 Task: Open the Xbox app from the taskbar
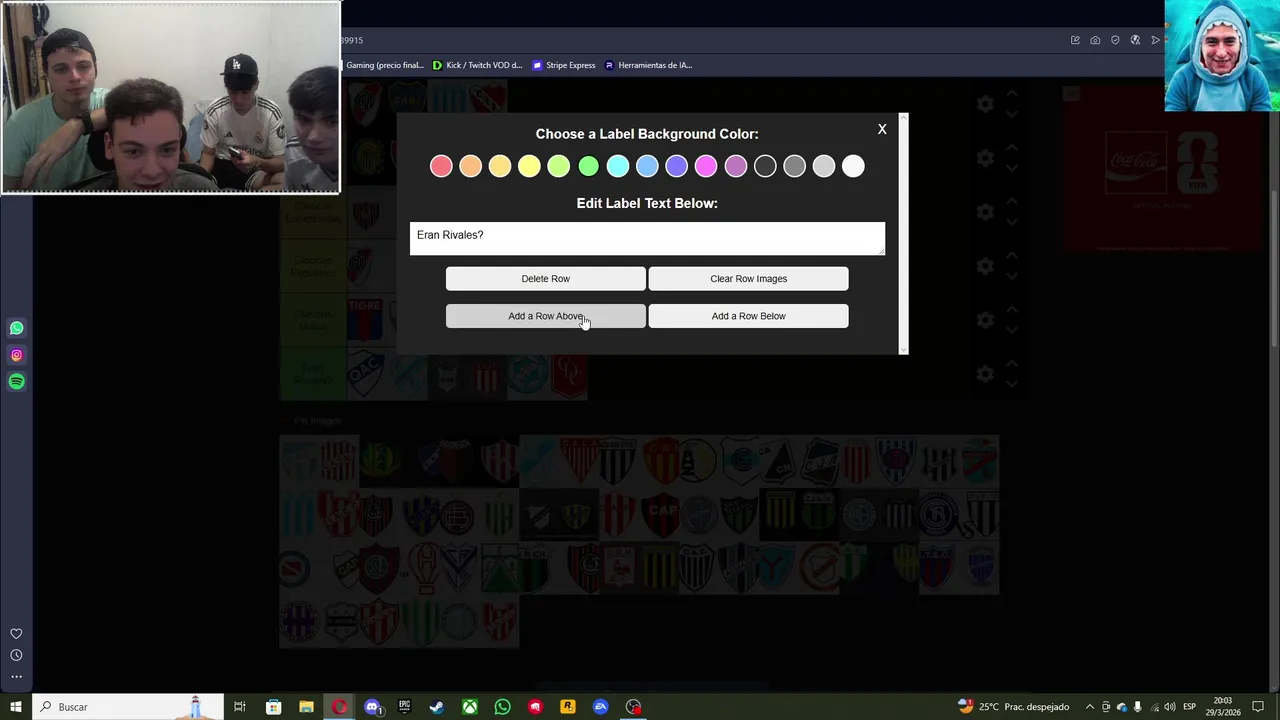470,707
